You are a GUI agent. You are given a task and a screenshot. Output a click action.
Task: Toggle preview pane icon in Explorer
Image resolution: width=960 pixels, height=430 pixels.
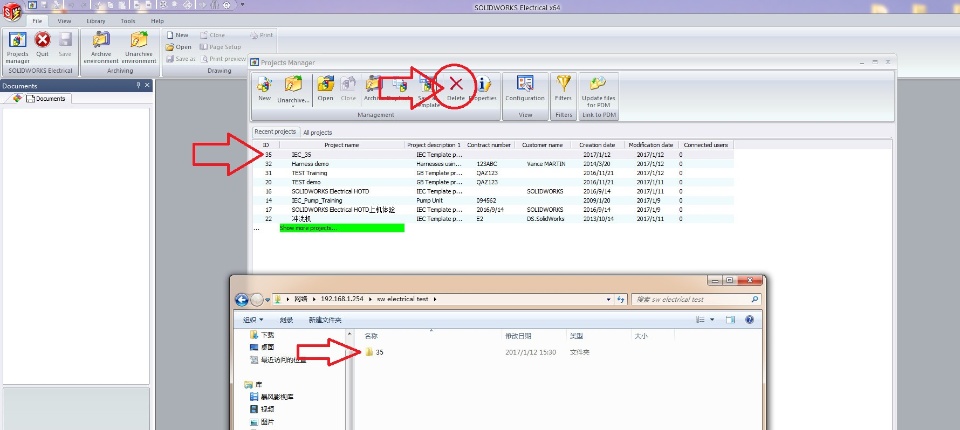730,320
